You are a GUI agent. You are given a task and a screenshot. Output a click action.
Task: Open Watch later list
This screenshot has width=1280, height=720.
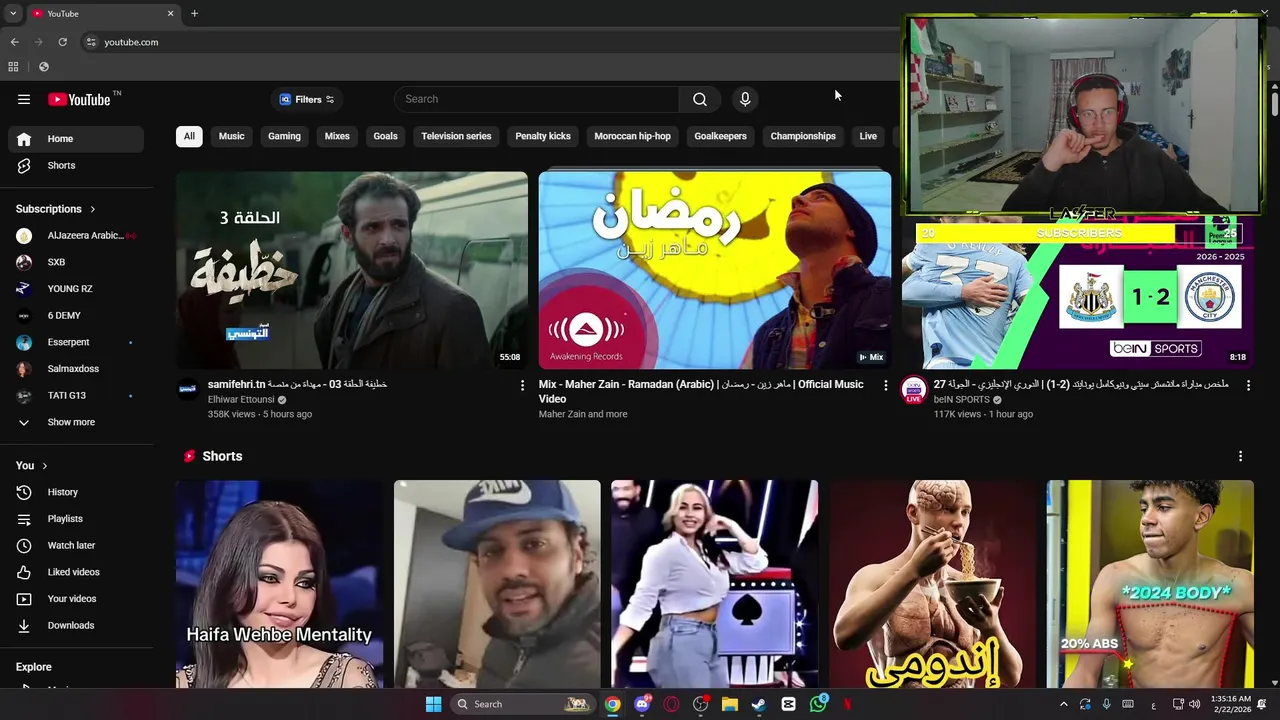tap(76, 545)
